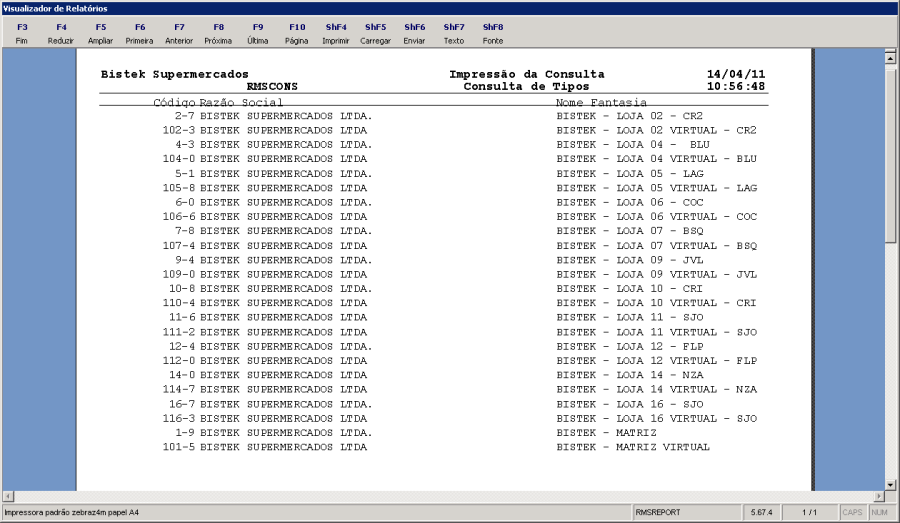This screenshot has width=900, height=523.
Task: Select row with code 4-3
Action: point(442,145)
